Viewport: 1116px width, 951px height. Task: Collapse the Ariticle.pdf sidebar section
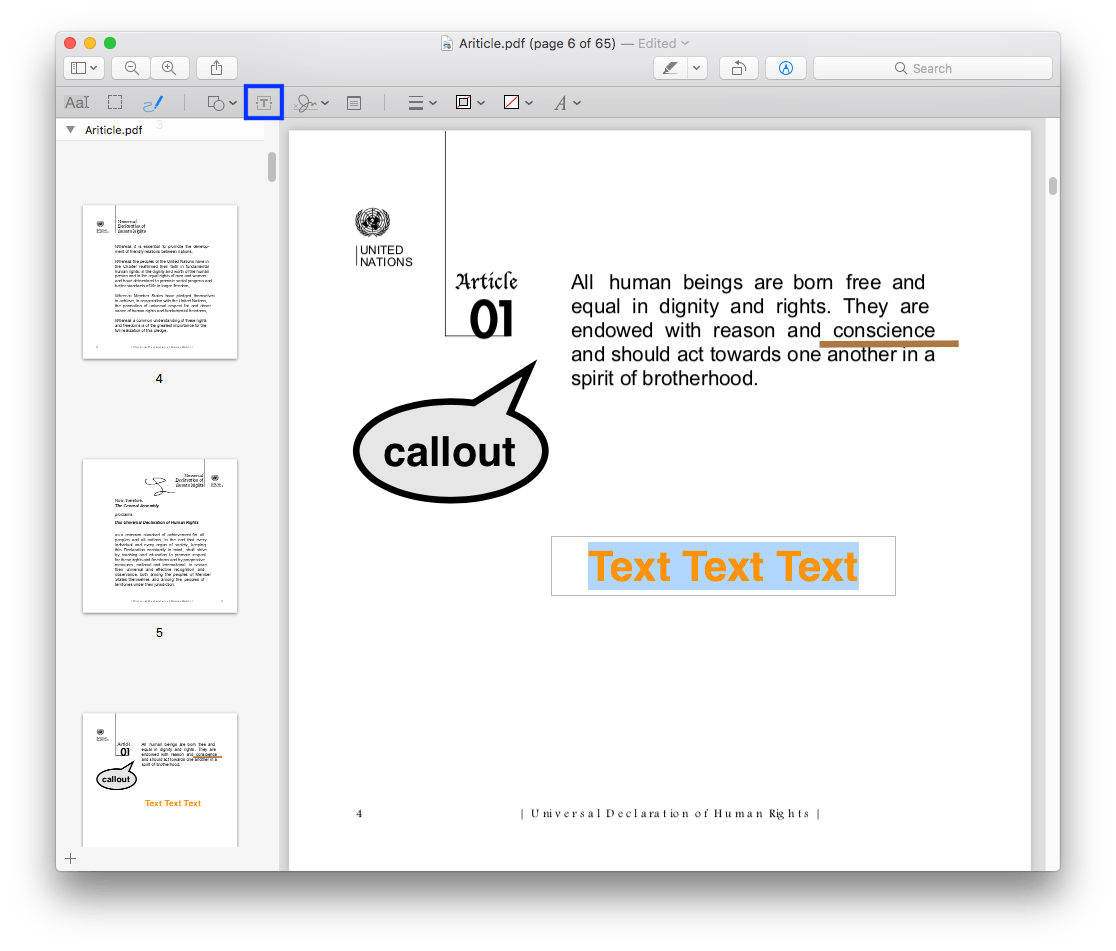pos(70,129)
